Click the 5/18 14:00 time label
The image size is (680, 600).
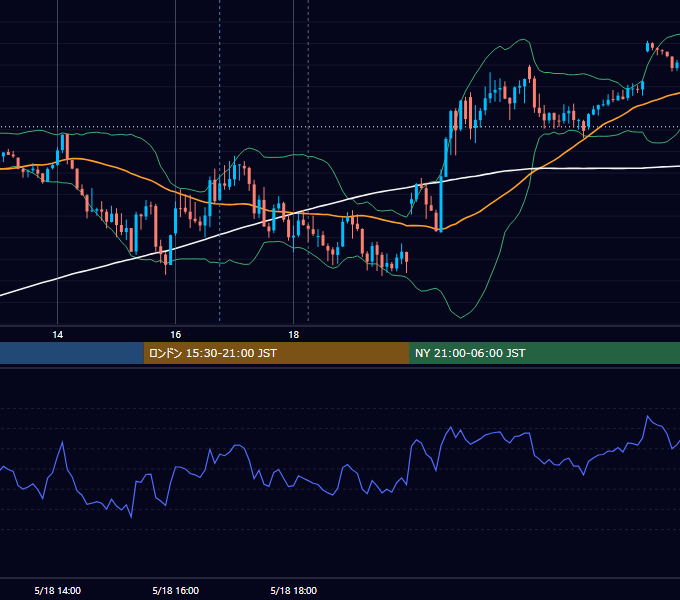(58, 590)
